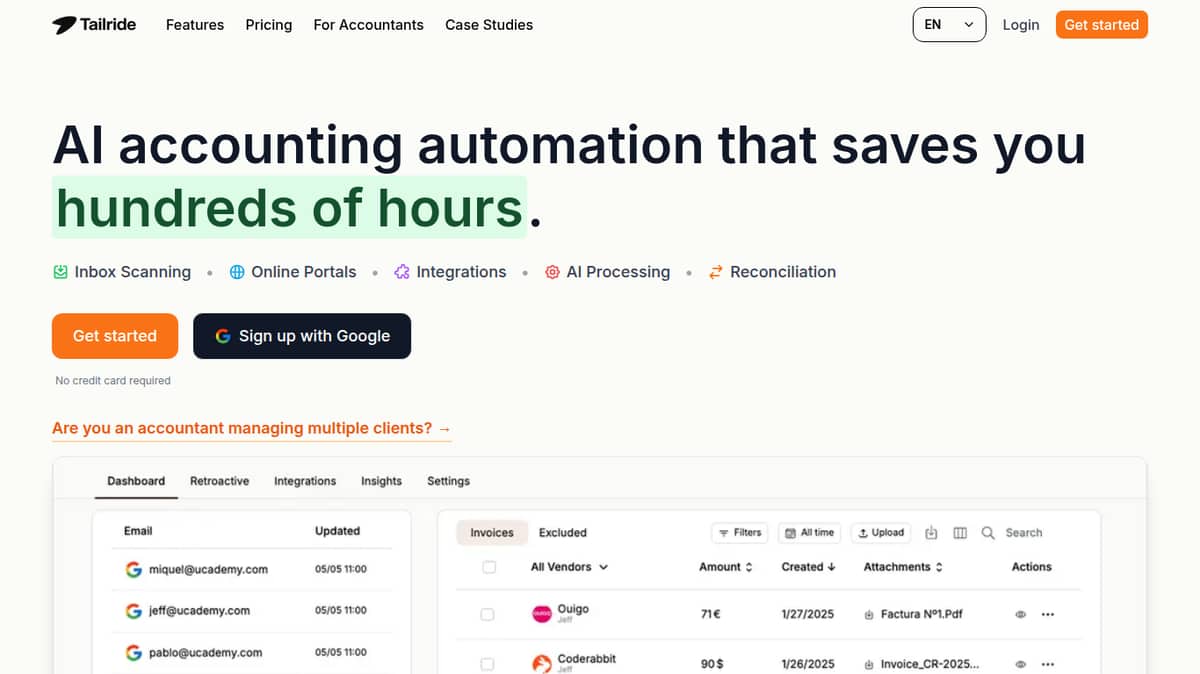1200x674 pixels.
Task: Switch to the Retroactive tab
Action: click(219, 481)
